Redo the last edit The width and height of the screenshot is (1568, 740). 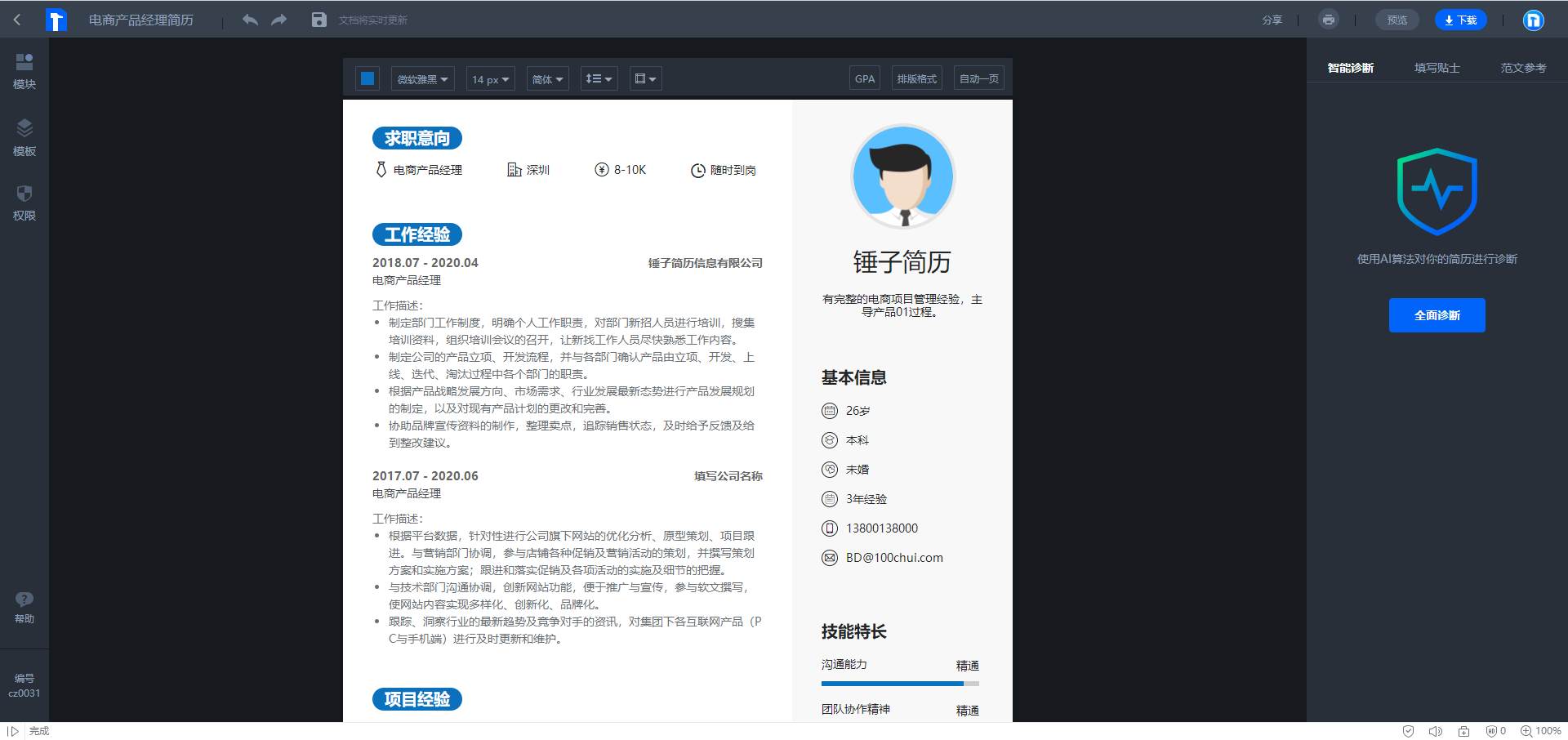click(279, 20)
